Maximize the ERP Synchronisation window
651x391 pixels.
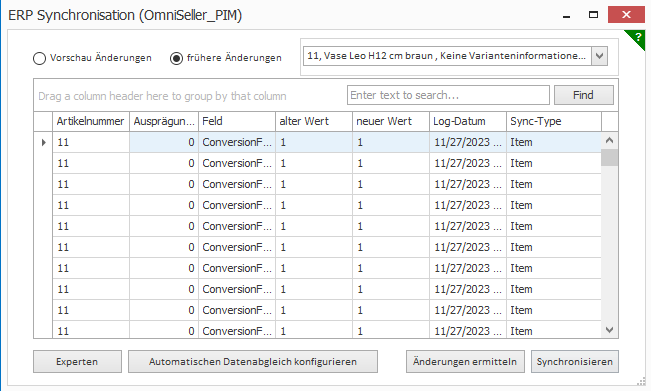click(x=593, y=15)
